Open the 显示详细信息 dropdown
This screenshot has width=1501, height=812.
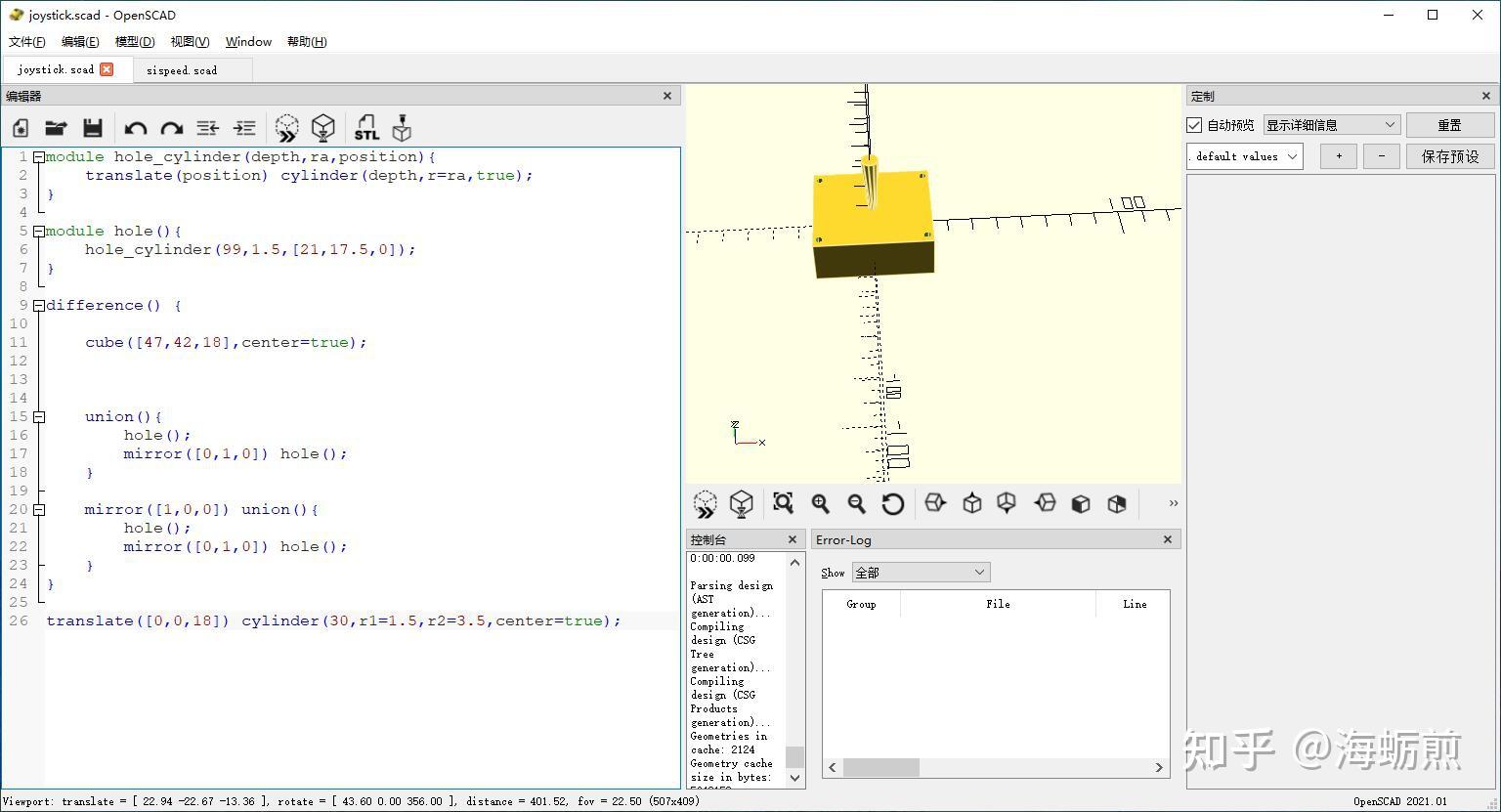tap(1331, 125)
